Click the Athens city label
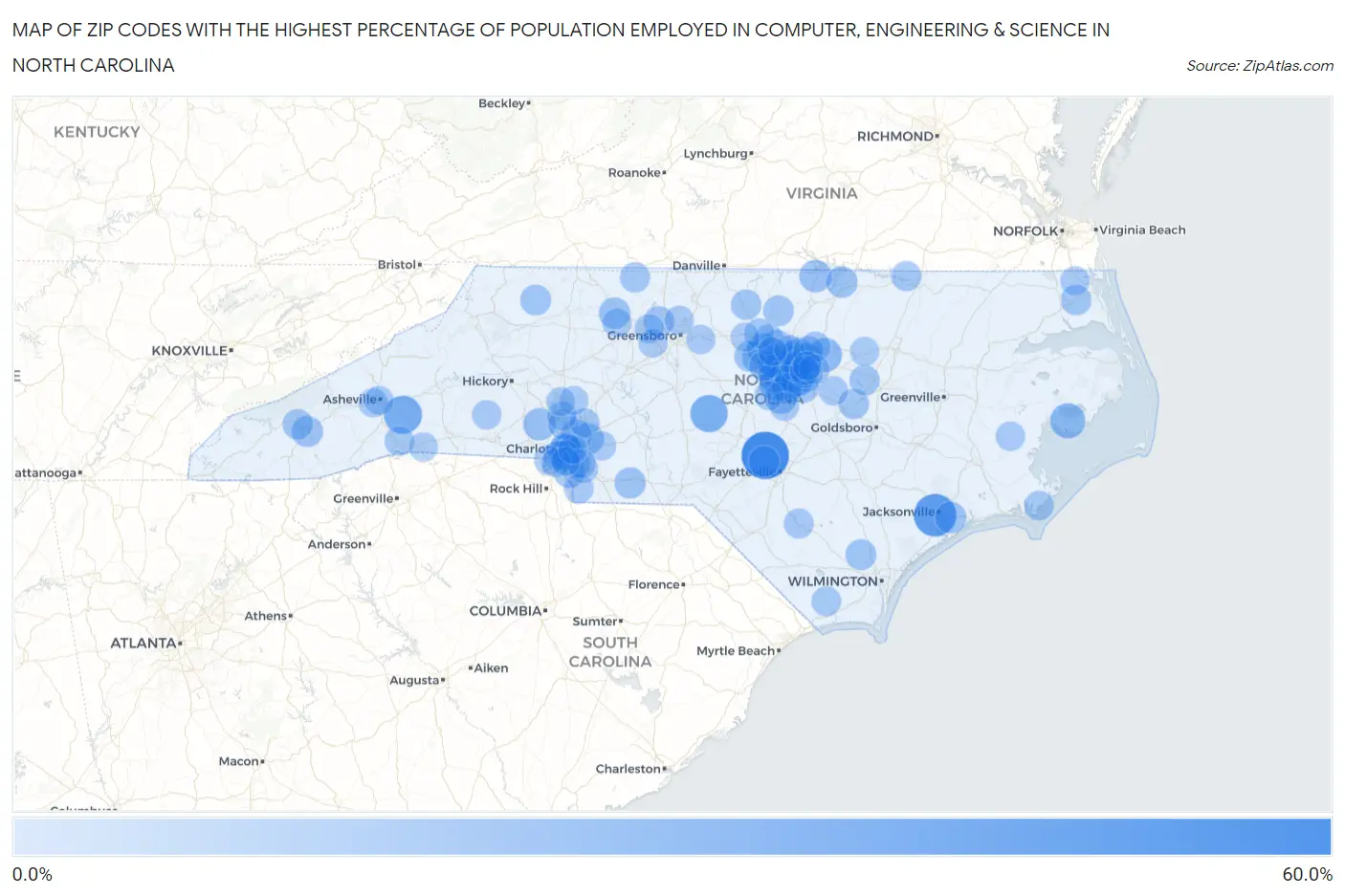 pyautogui.click(x=266, y=617)
